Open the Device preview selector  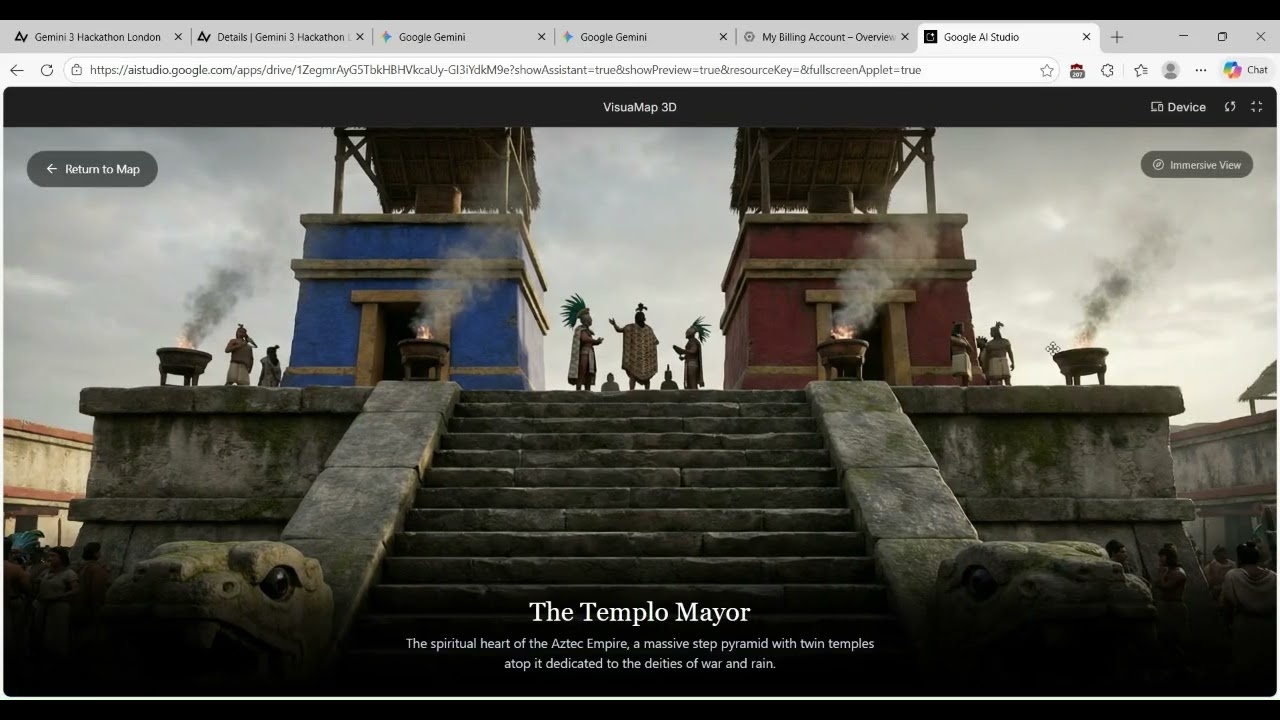(1178, 107)
